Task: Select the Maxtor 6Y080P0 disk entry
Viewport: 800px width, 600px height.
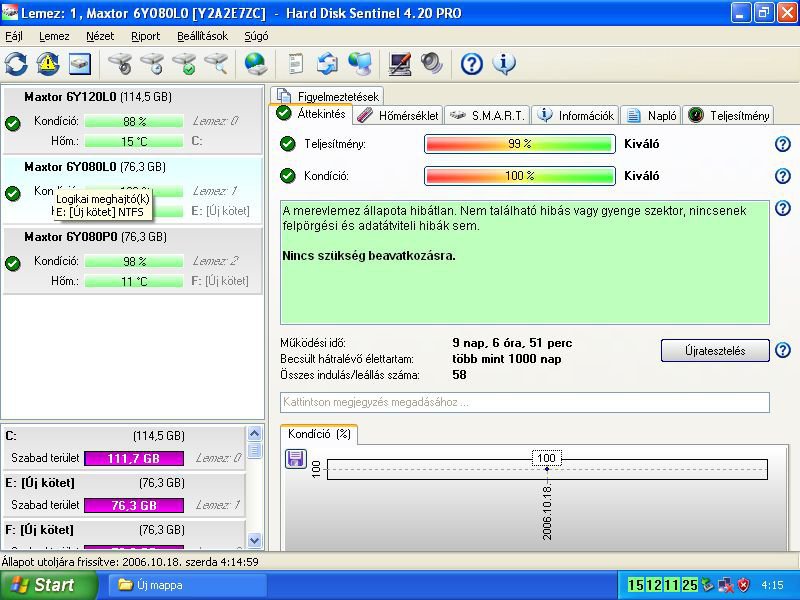Action: [133, 260]
